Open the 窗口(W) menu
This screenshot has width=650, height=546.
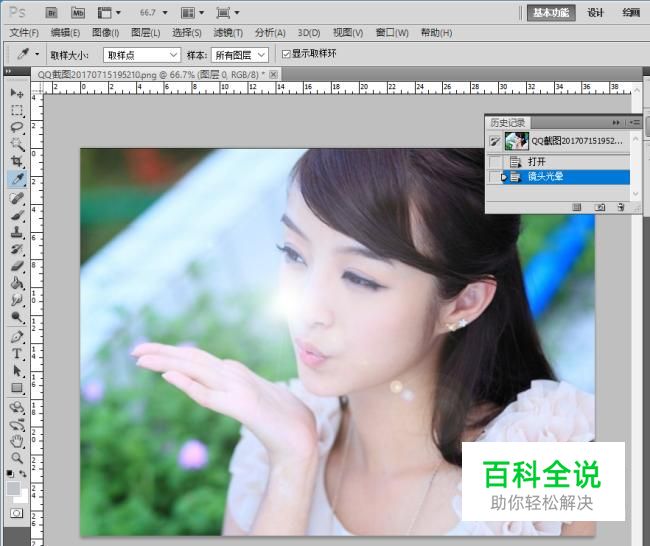click(392, 33)
